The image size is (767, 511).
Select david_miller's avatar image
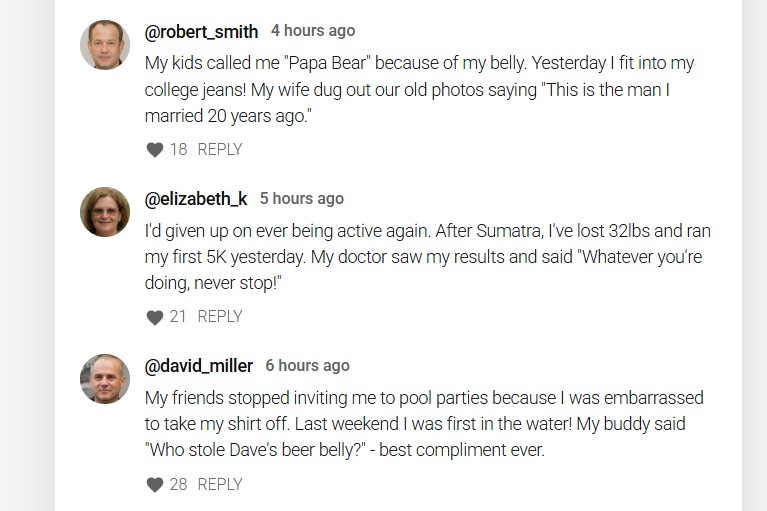click(105, 379)
